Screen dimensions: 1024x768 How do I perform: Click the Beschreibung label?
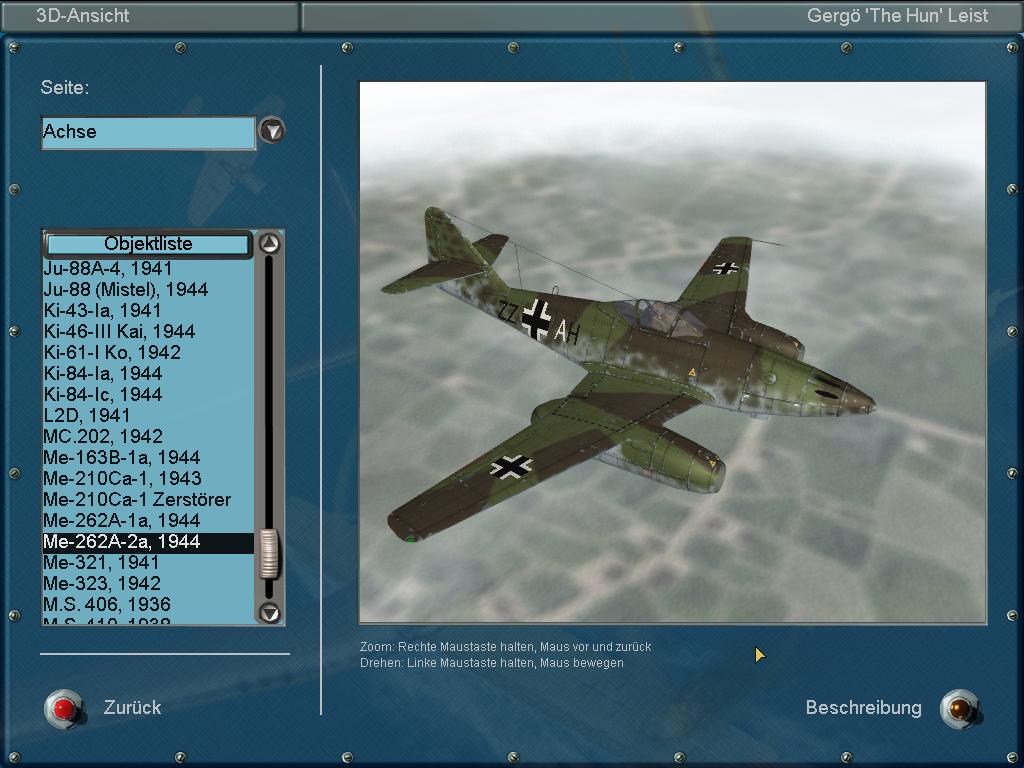click(x=863, y=708)
